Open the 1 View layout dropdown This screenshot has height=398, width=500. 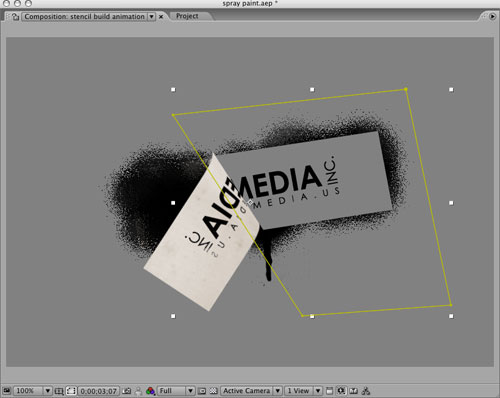[303, 391]
